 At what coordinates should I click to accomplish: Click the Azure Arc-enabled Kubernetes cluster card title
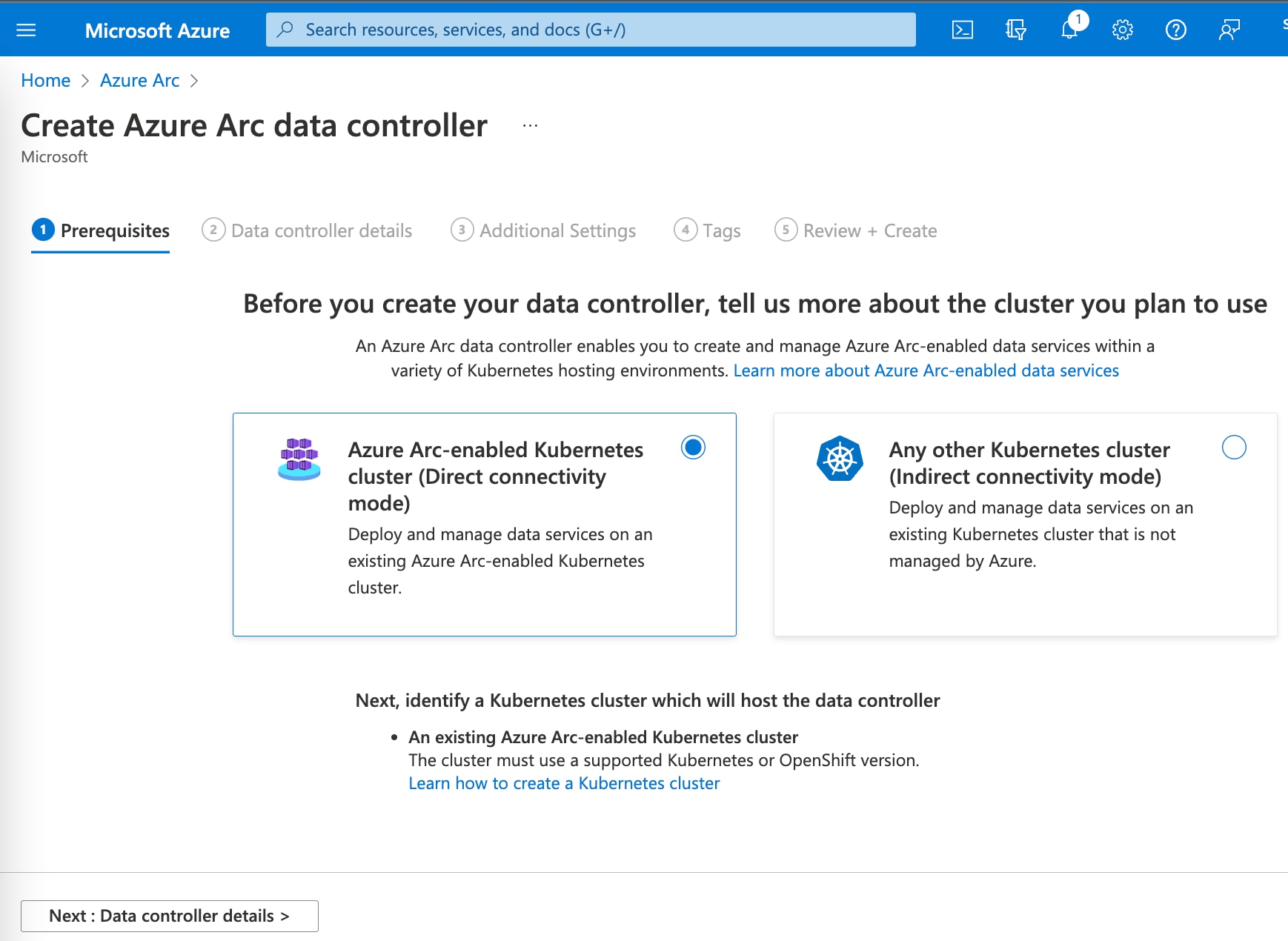496,476
